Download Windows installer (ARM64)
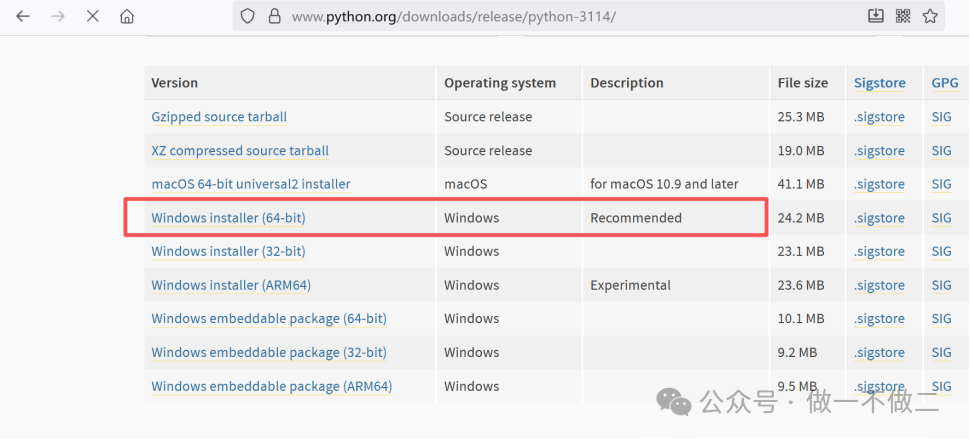970x440 pixels. click(x=231, y=285)
